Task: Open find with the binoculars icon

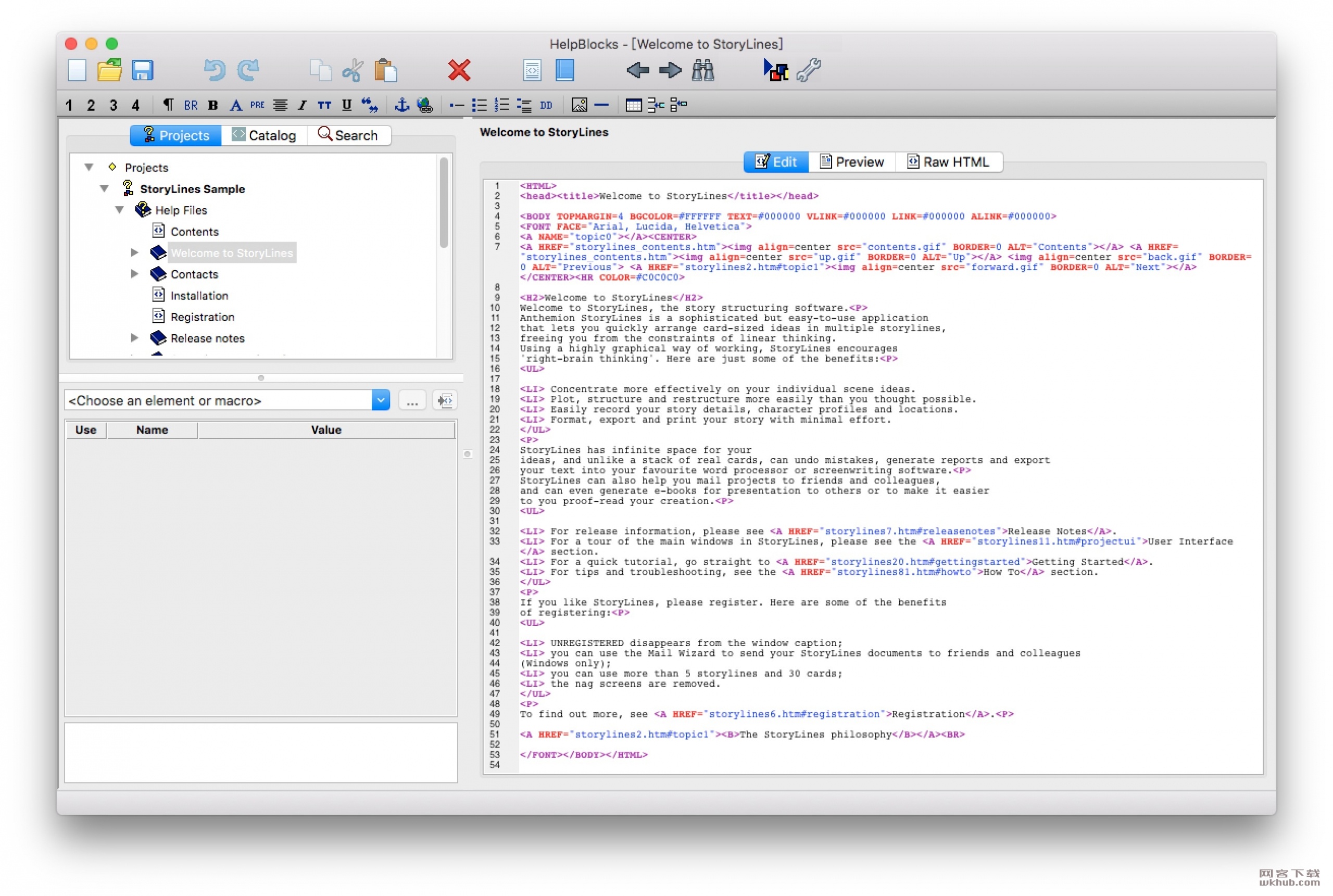Action: pyautogui.click(x=703, y=70)
